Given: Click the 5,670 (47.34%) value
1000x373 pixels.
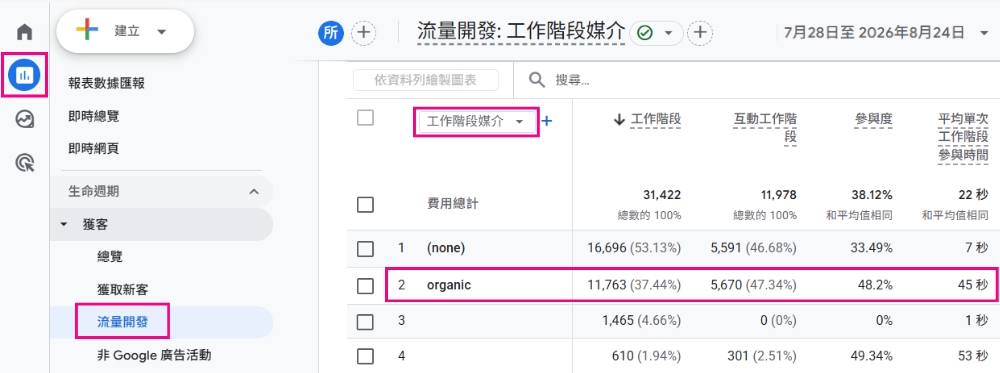Looking at the screenshot, I should [x=754, y=286].
